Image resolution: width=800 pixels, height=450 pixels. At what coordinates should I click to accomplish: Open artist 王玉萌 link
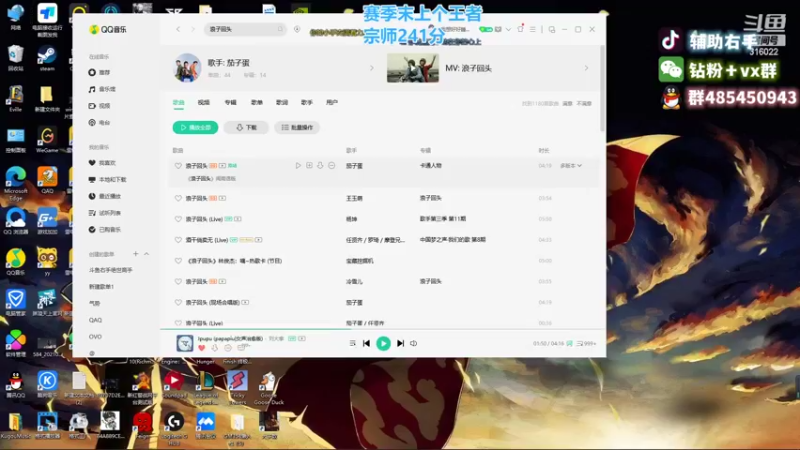click(354, 198)
